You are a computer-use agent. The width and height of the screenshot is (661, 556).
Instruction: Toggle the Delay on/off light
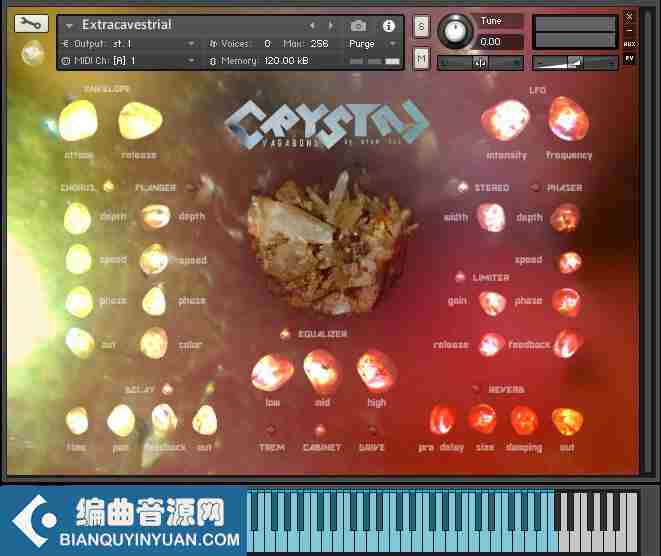pos(167,389)
